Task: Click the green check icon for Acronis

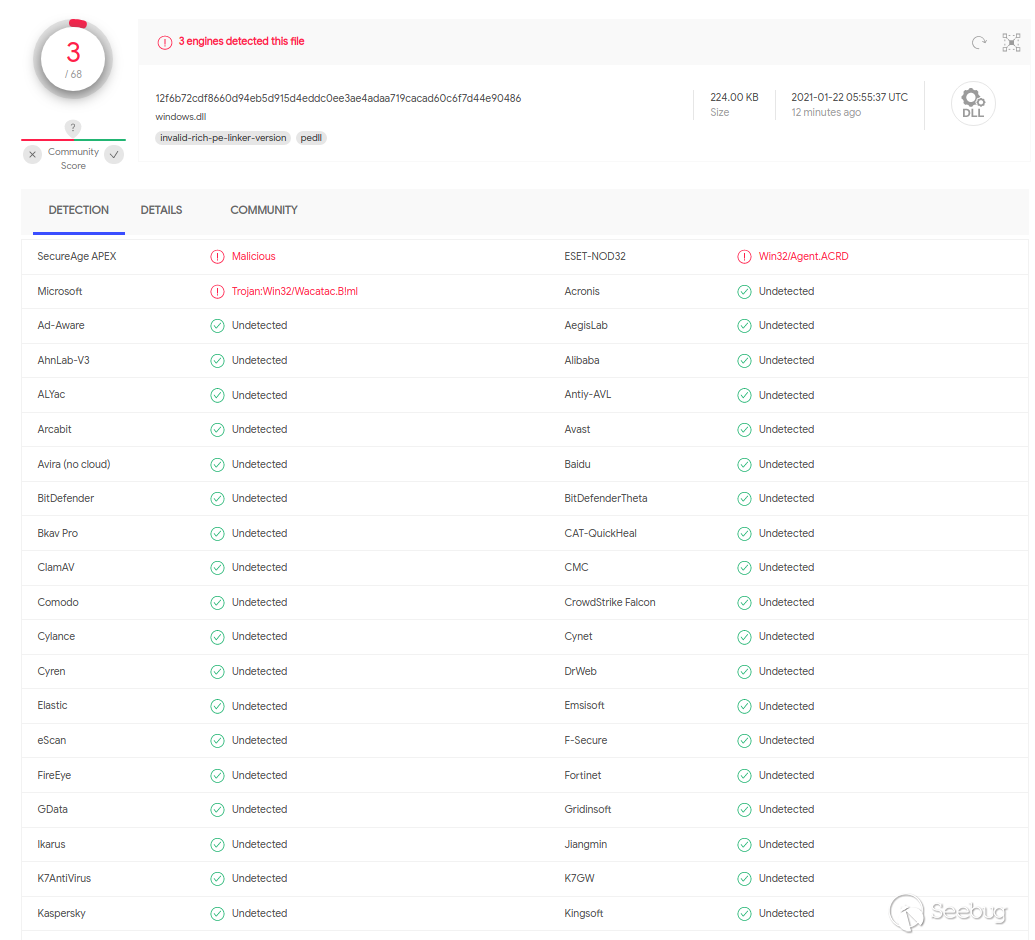Action: tap(744, 292)
